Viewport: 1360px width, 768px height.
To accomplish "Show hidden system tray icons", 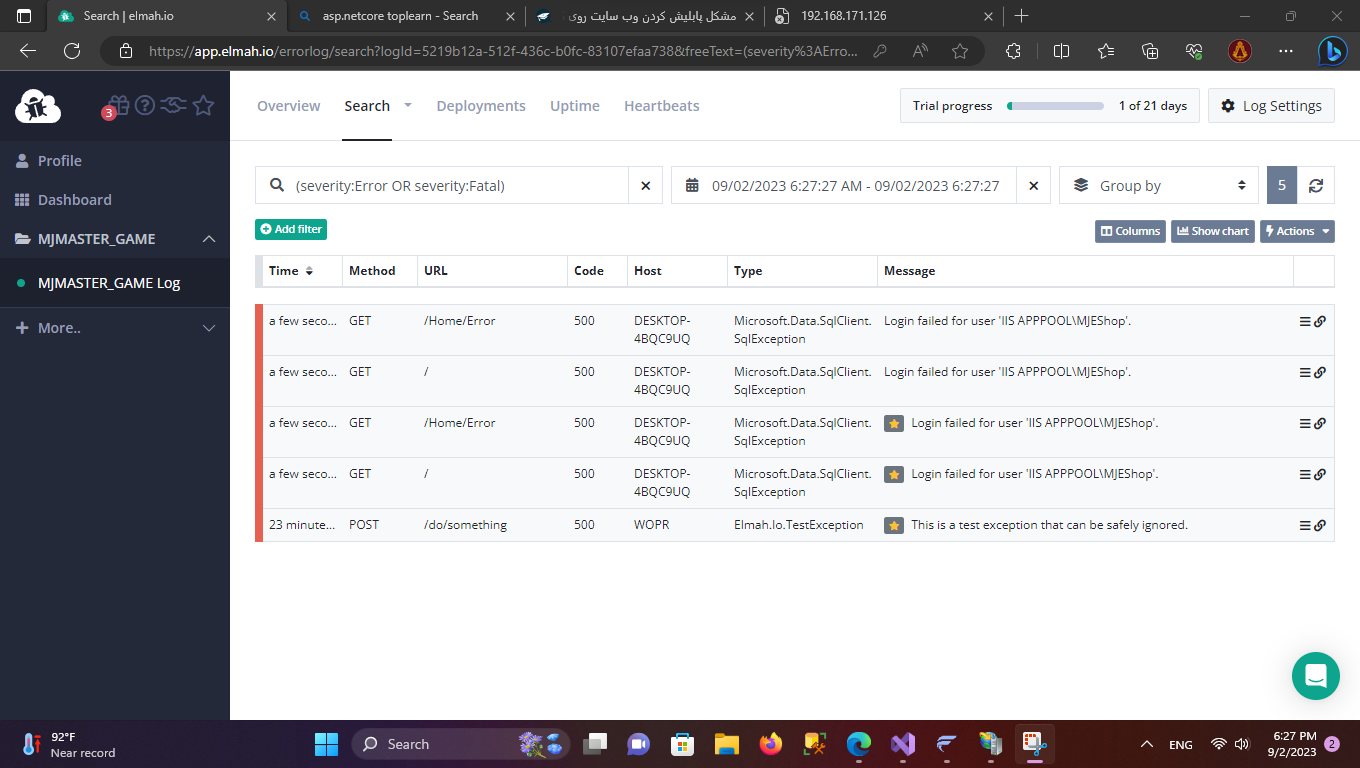I will point(1146,744).
